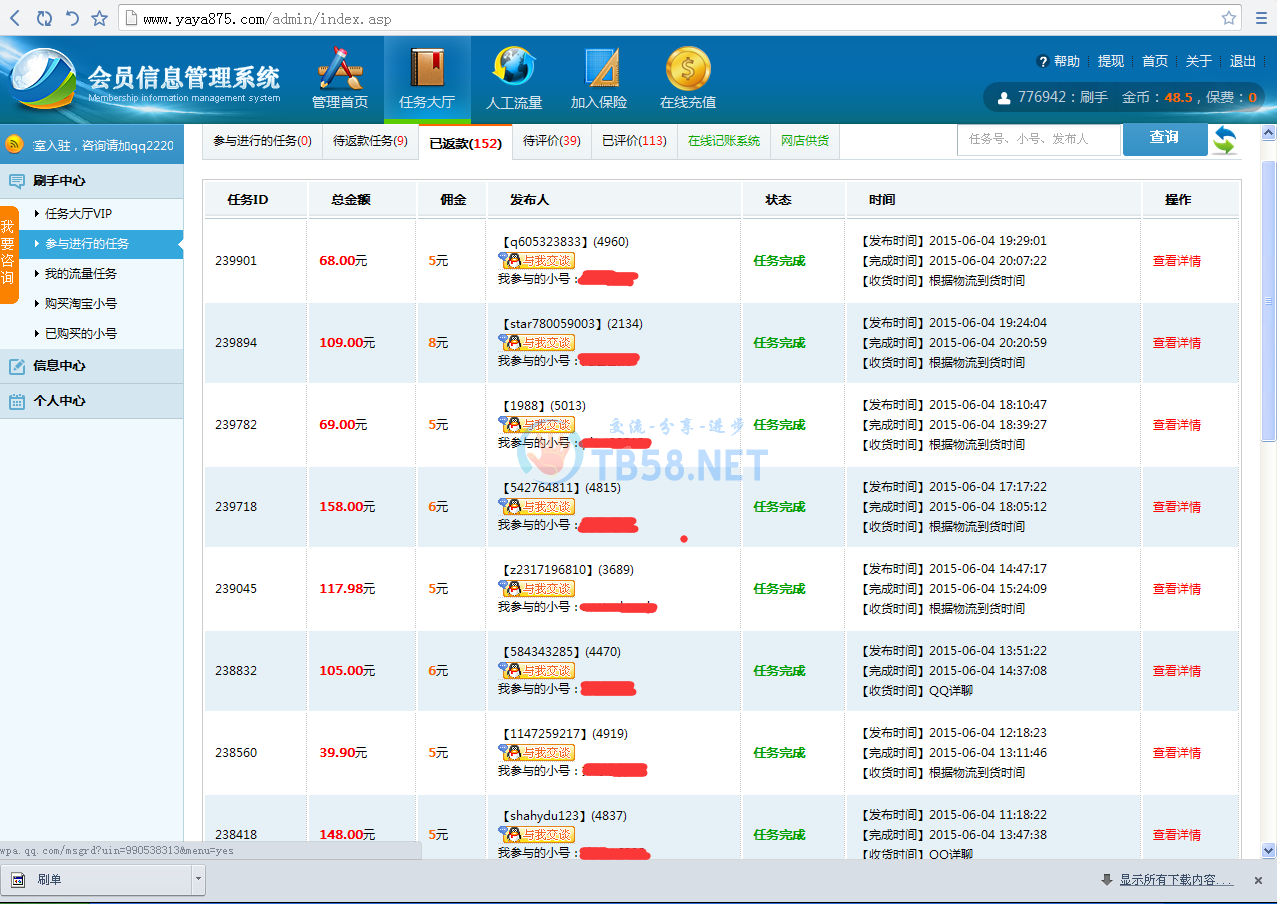Open the browser menu hamburger icon

[x=1260, y=18]
